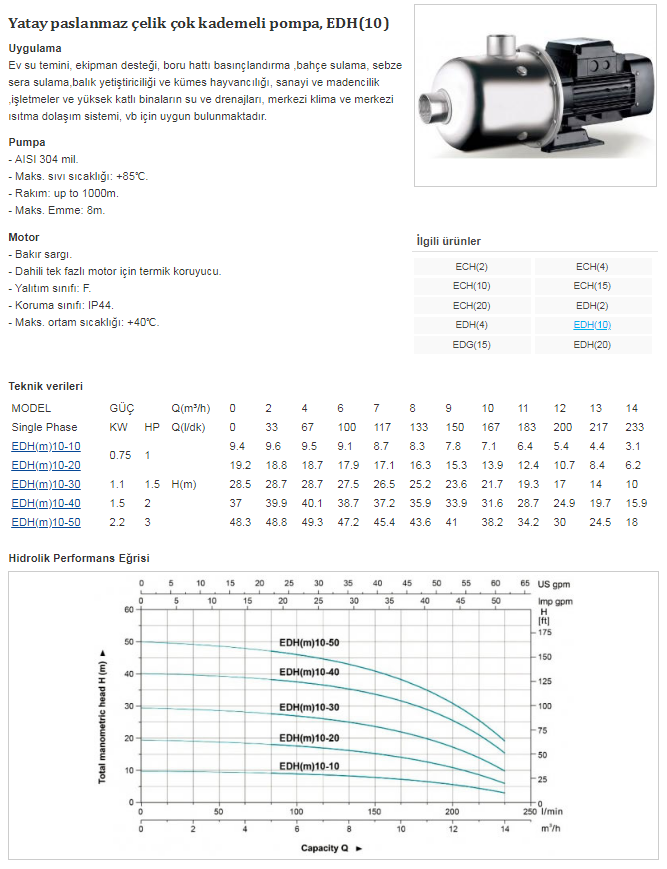Click the 2.2 kW power value

tap(117, 522)
